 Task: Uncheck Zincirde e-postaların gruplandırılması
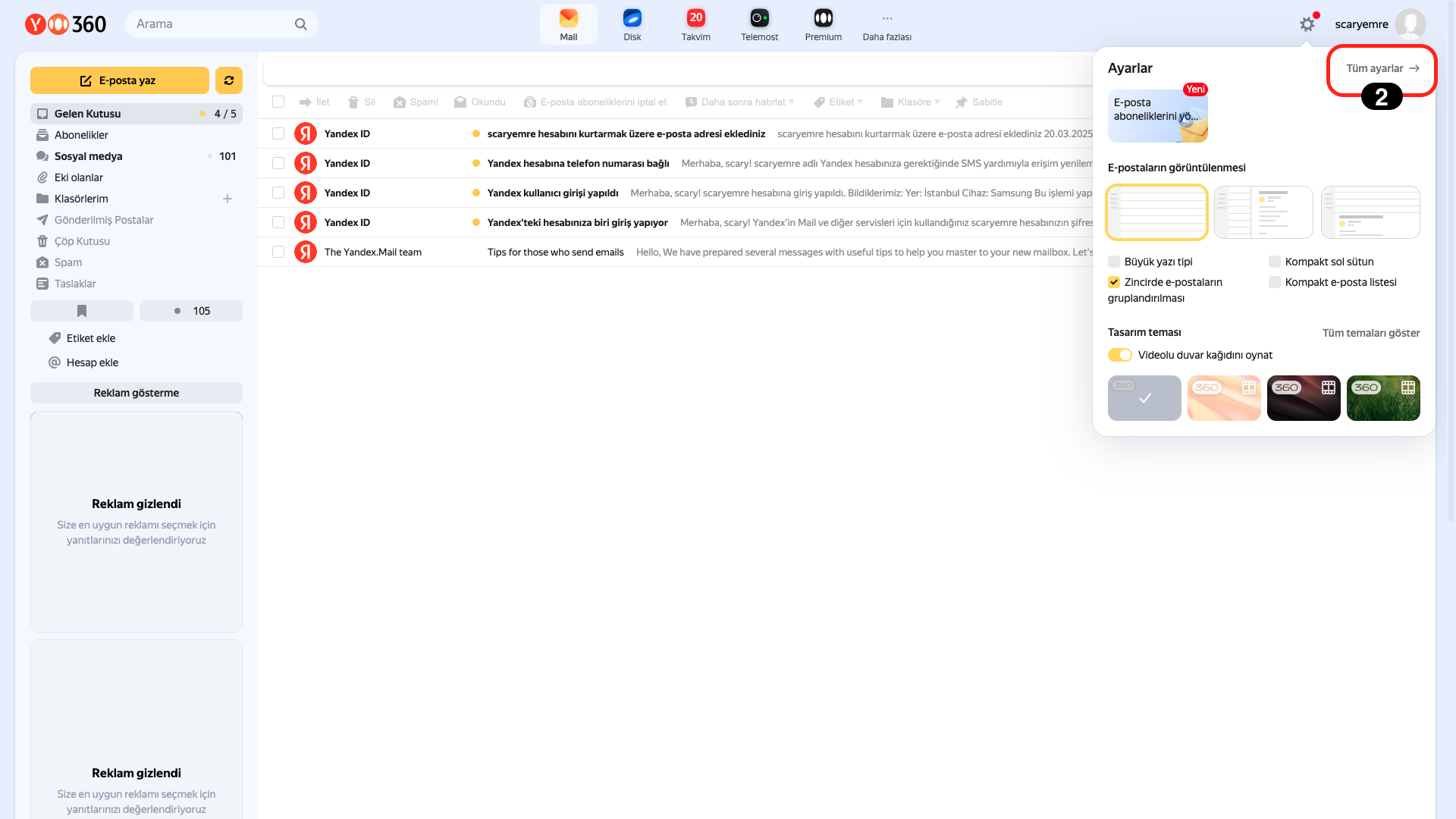click(1114, 282)
